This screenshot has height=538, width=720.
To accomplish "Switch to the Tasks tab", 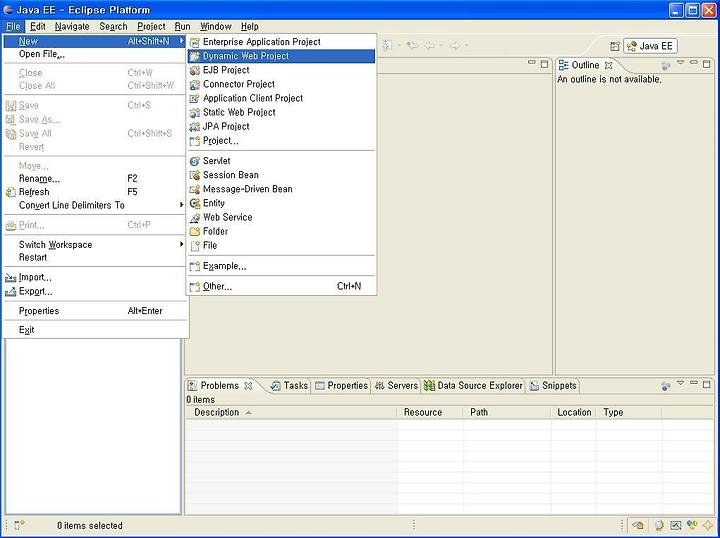I will pos(289,386).
